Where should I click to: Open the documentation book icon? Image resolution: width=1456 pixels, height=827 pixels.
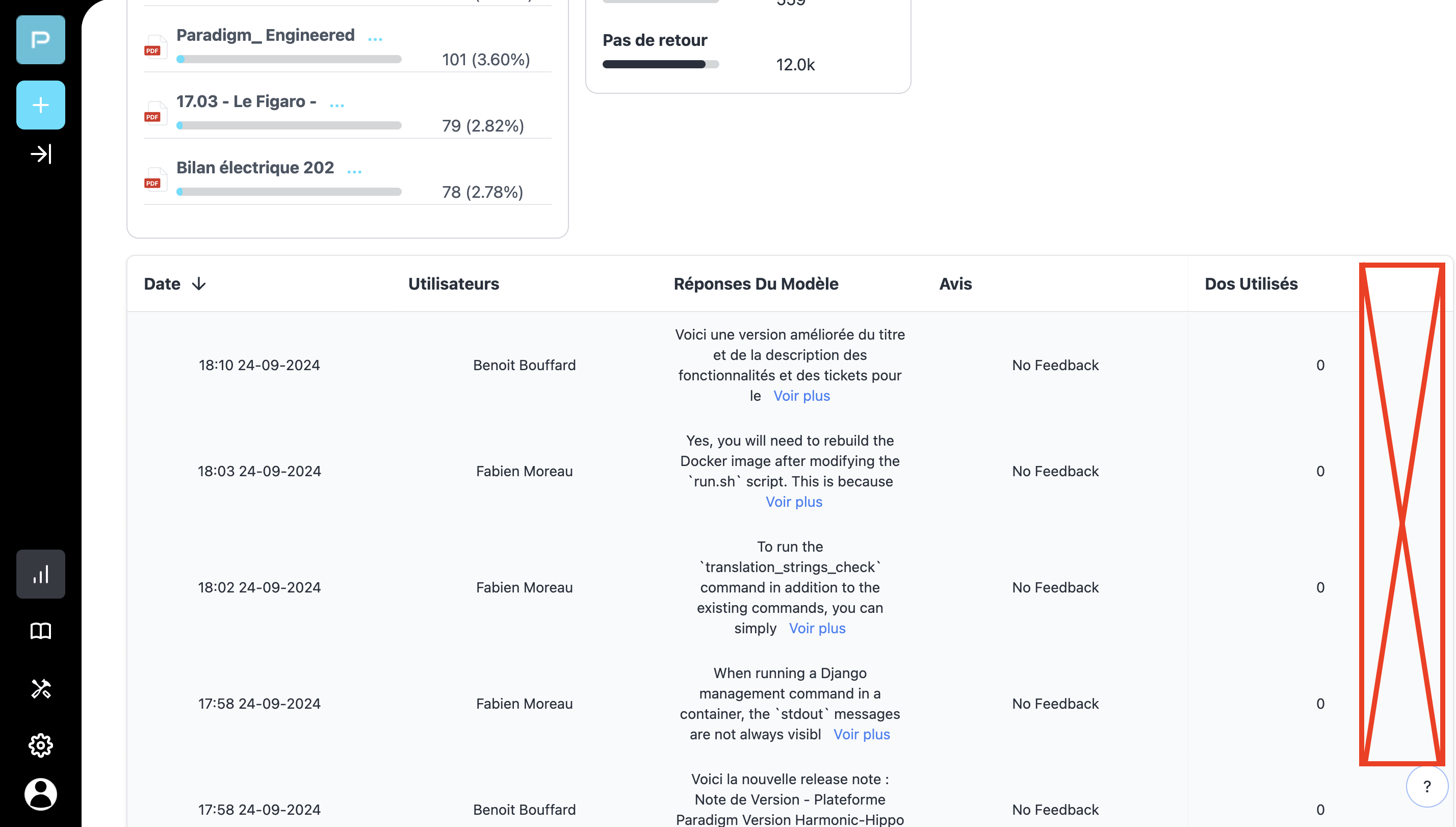tap(40, 631)
